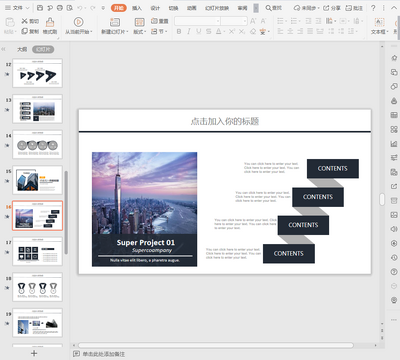This screenshot has width=400, height=360.
Task: Select slide 18 thumbnail with medals
Action: [x=37, y=287]
